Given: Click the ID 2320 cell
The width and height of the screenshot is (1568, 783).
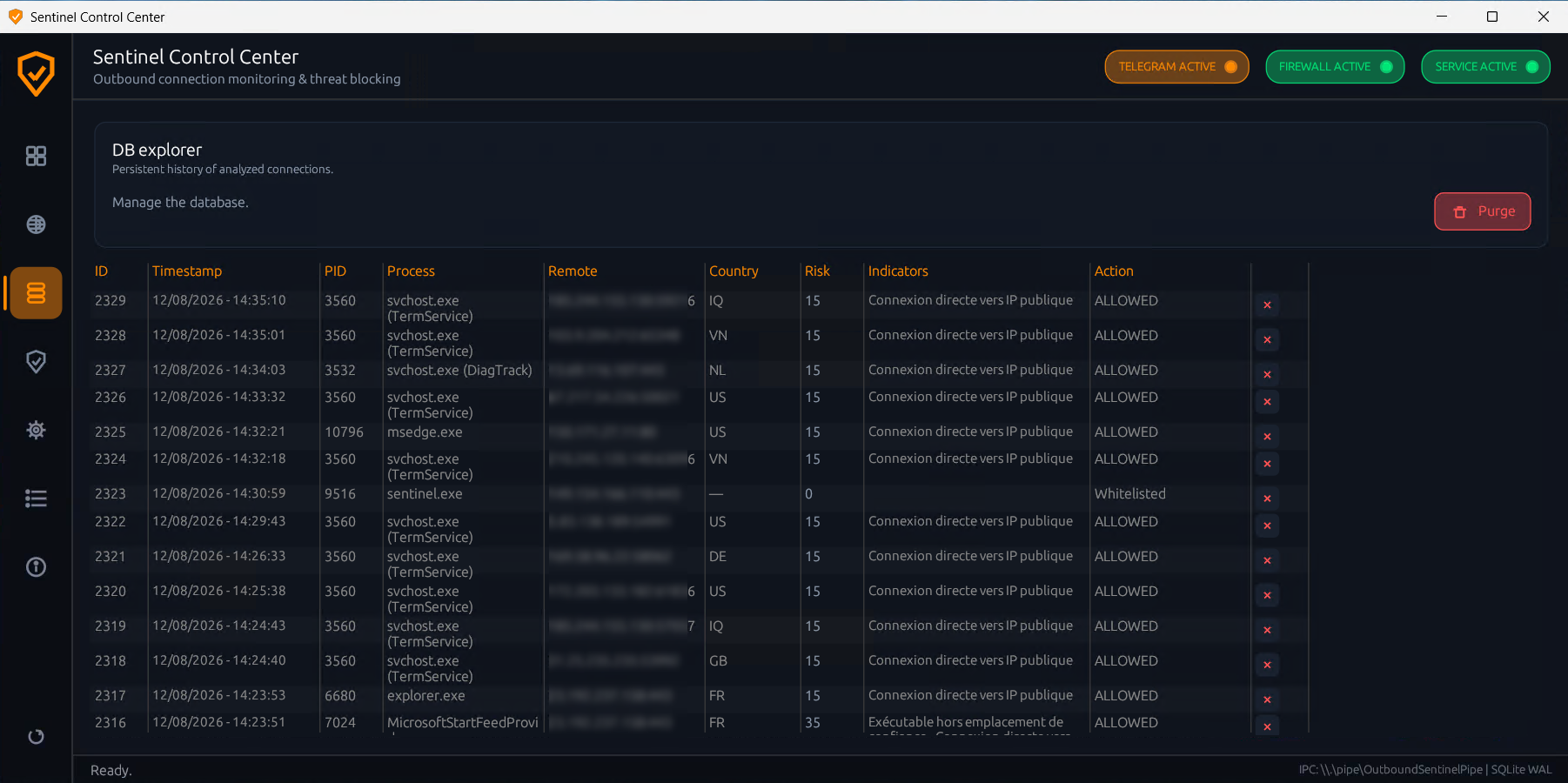Looking at the screenshot, I should (x=111, y=592).
